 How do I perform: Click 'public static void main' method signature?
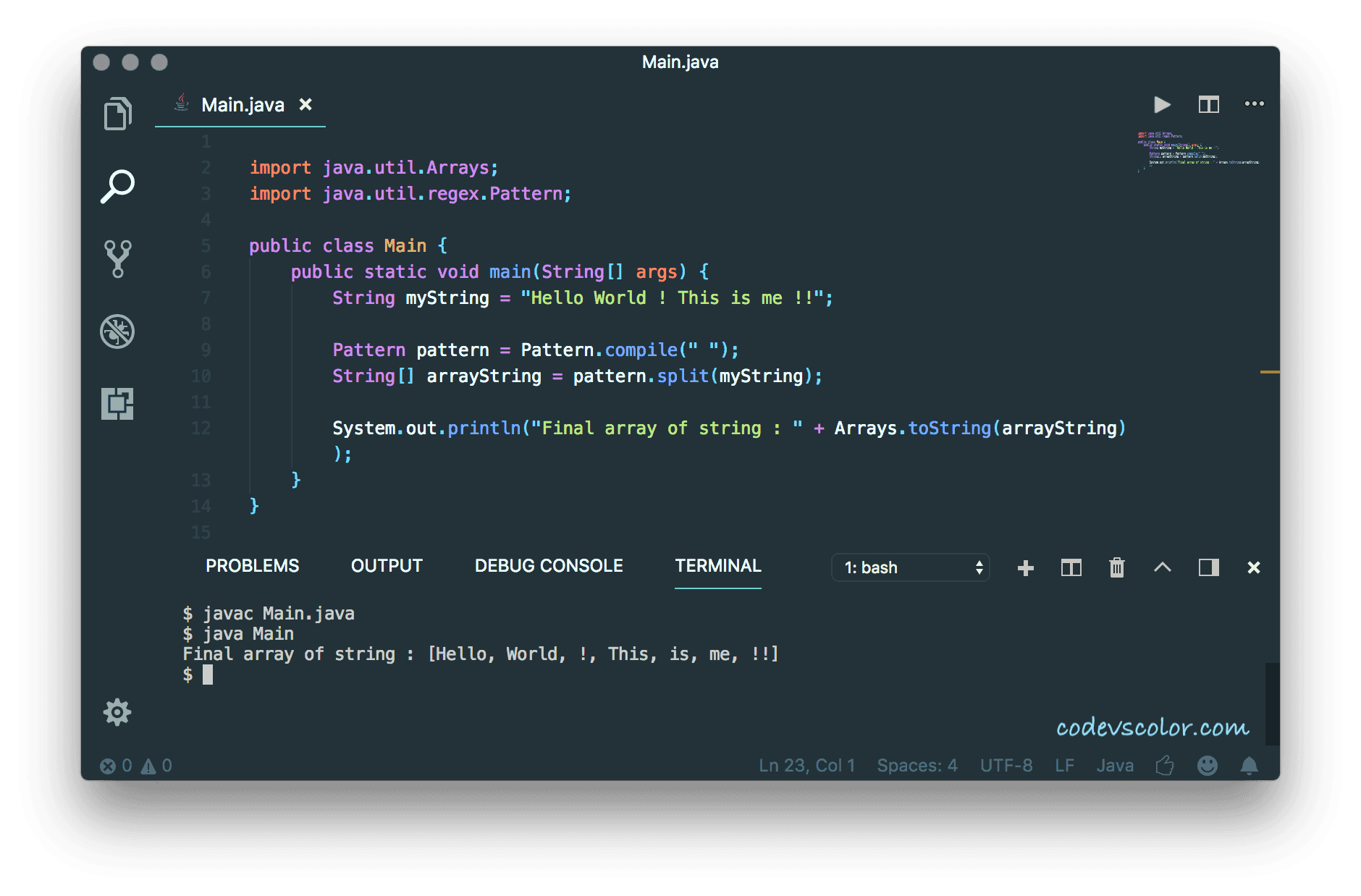pos(500,272)
